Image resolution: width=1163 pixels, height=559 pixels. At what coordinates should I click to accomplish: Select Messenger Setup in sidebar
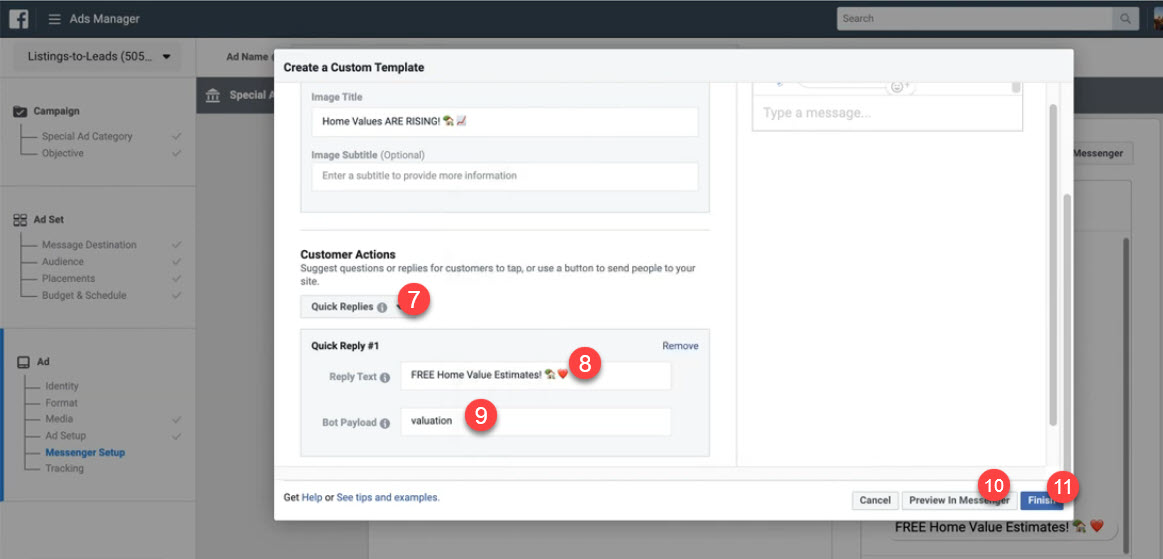click(x=85, y=452)
